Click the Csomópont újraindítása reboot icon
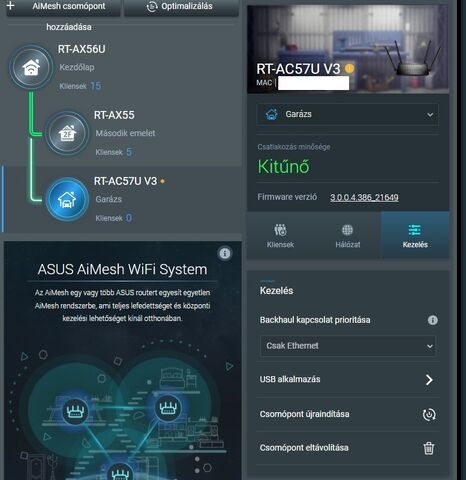466x480 pixels. (429, 414)
